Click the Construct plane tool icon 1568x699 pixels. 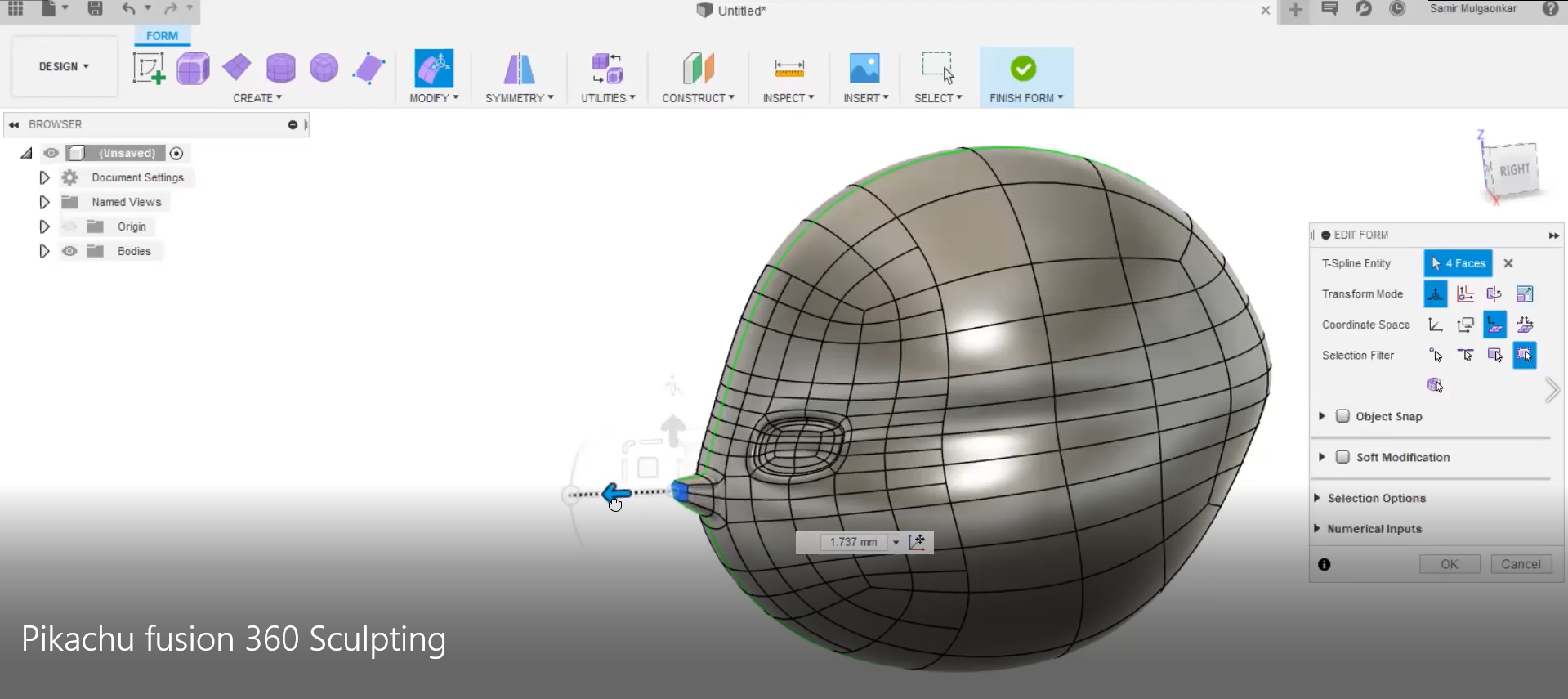(698, 68)
